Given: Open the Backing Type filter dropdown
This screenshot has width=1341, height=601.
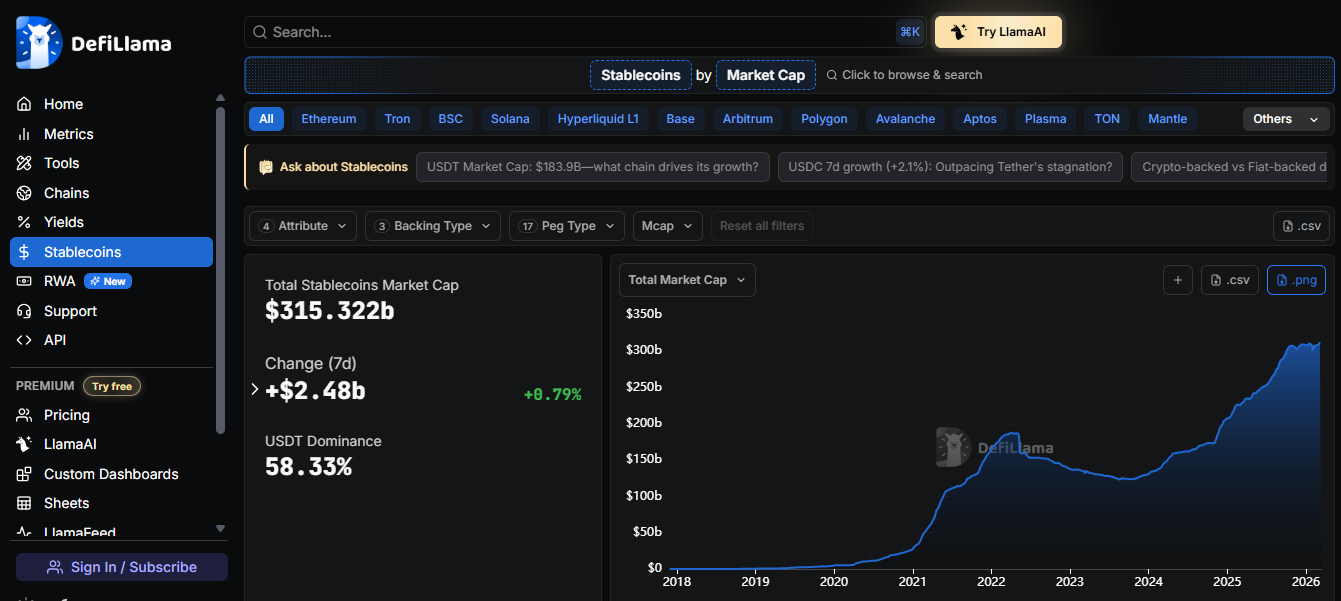Looking at the screenshot, I should (x=433, y=226).
